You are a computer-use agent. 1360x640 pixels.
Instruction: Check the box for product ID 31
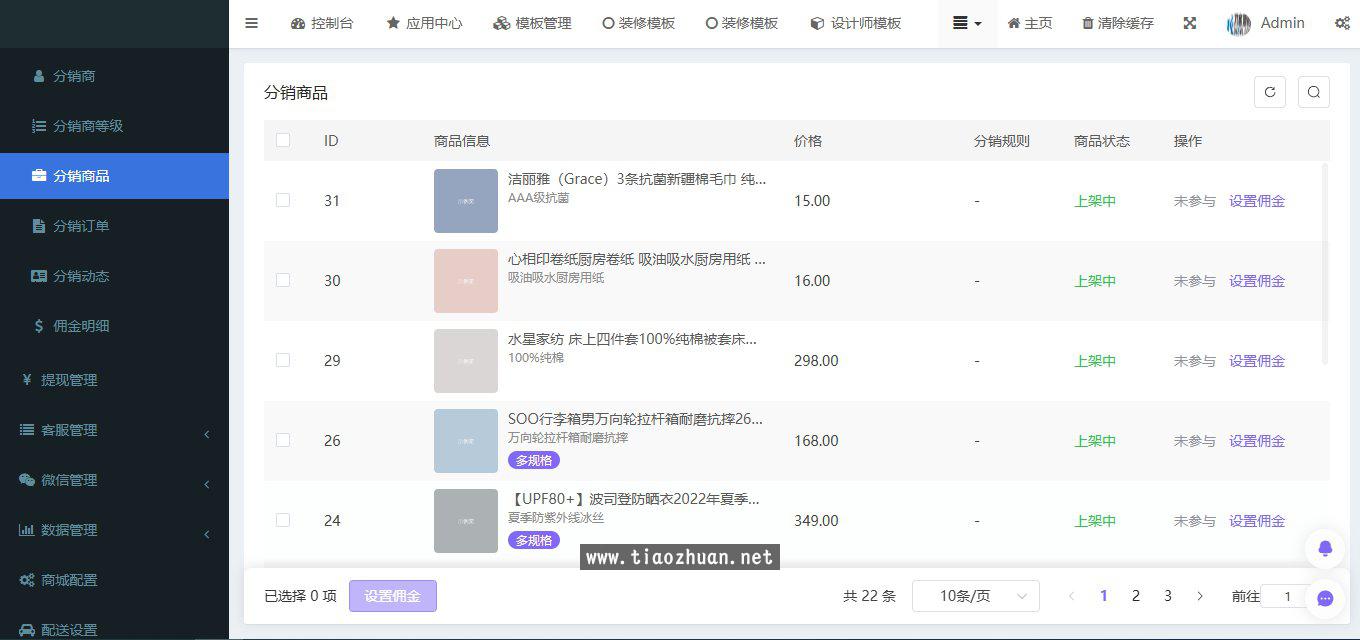[x=283, y=200]
